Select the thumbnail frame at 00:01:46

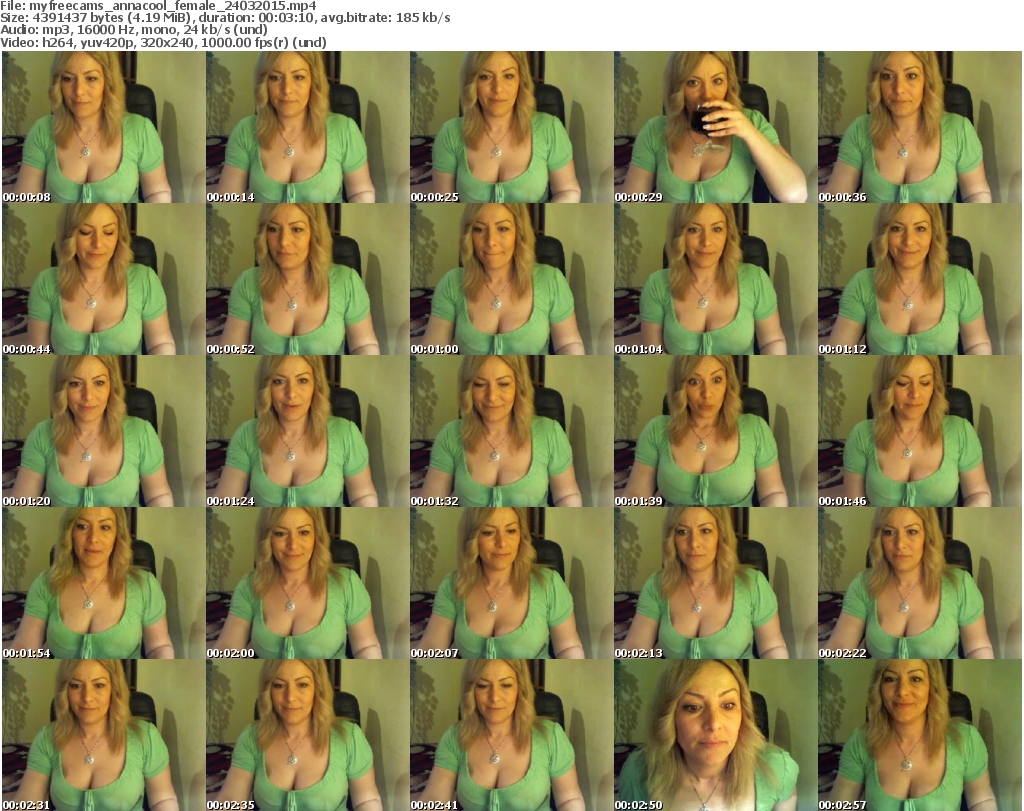(920, 431)
